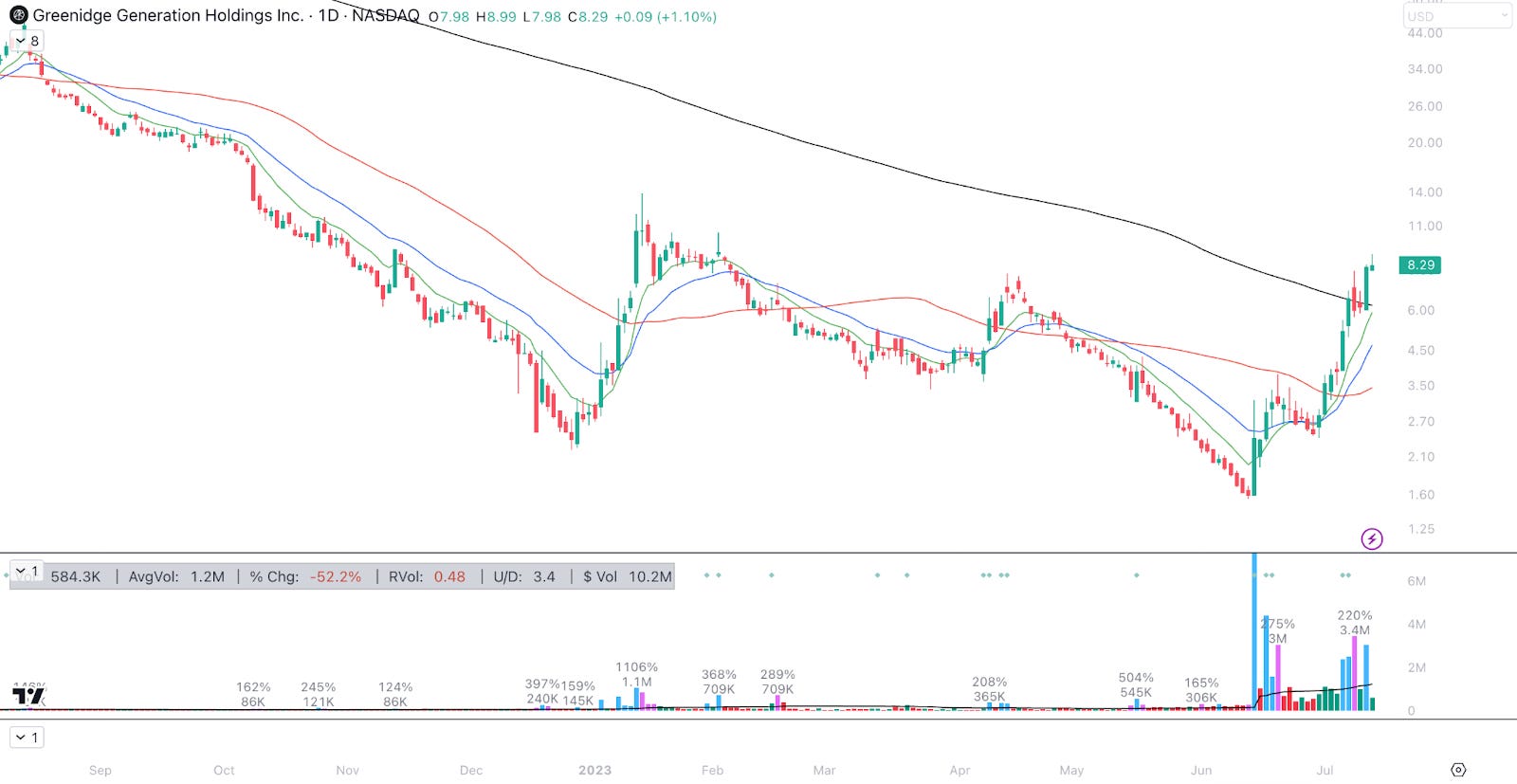Click the 6M volume axis label

coord(1416,581)
